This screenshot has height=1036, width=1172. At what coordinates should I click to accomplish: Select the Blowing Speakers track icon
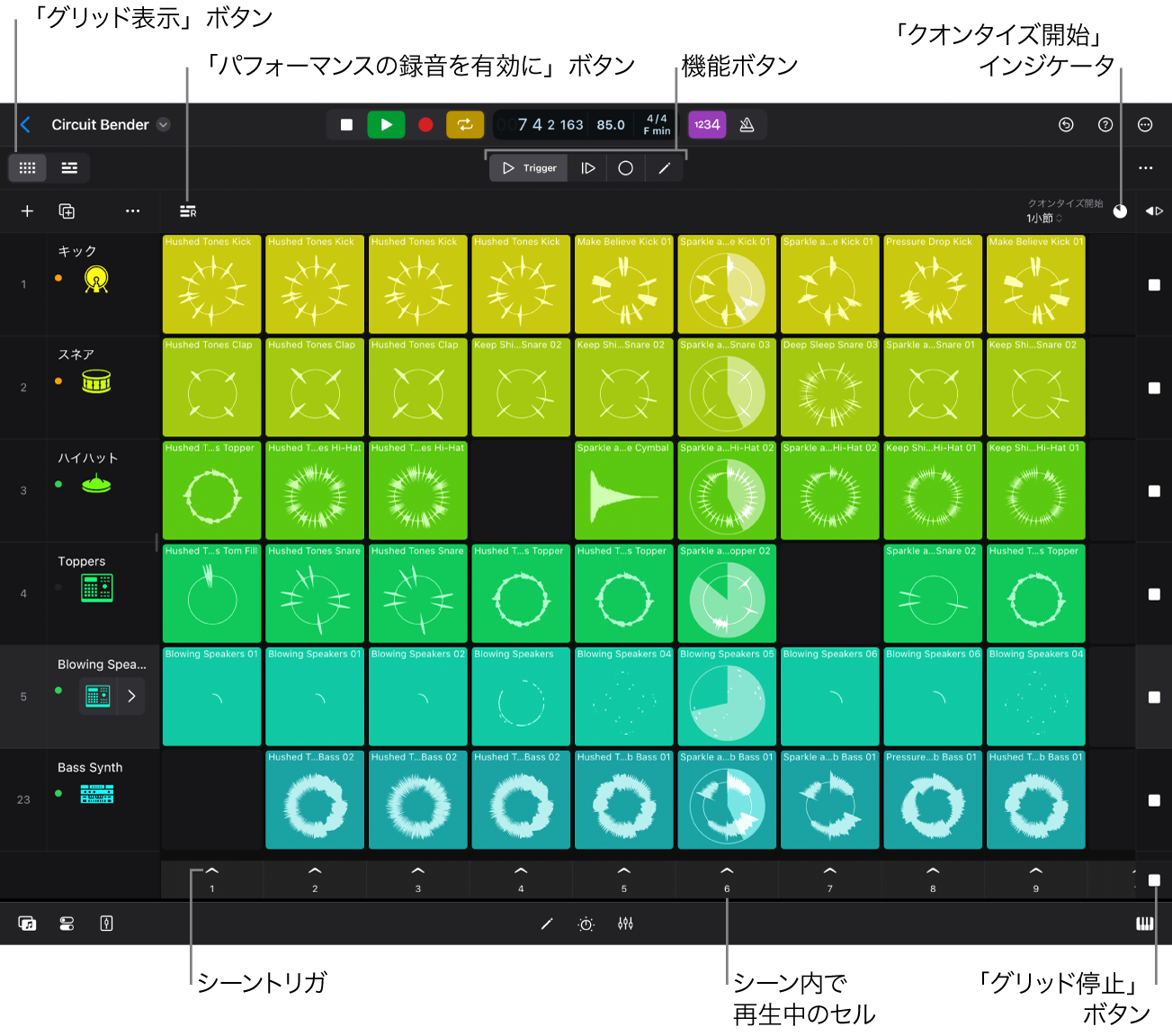97,696
